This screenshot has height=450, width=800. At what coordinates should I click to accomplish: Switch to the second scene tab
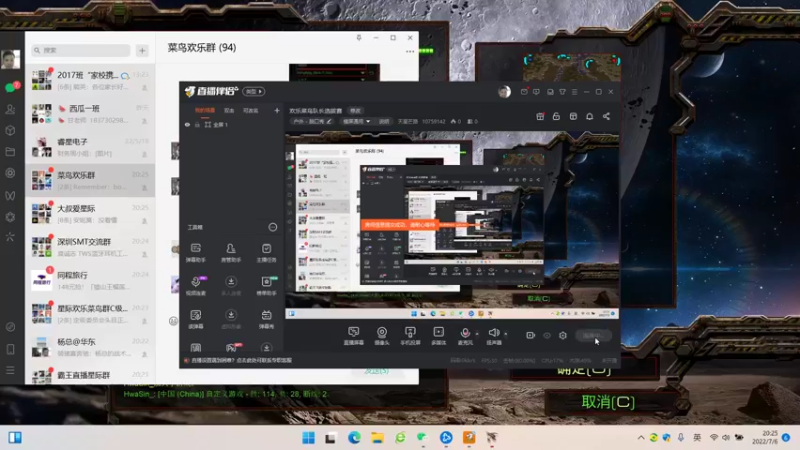pyautogui.click(x=229, y=110)
